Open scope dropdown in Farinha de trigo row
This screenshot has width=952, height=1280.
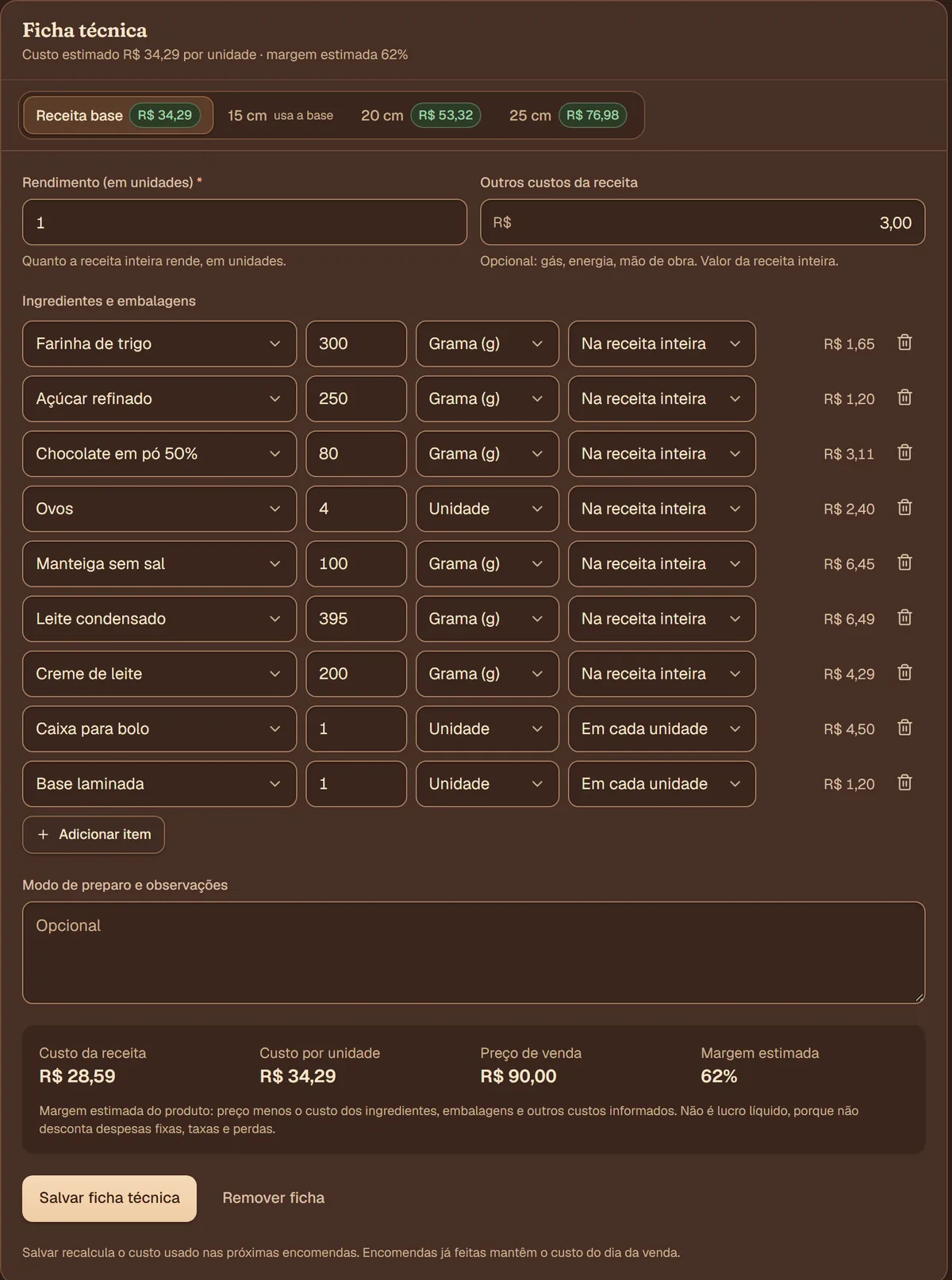pos(662,344)
